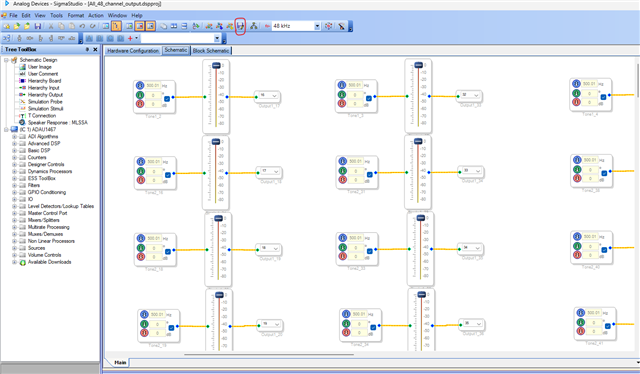Collapse the Schematic Design tree node

6,60
